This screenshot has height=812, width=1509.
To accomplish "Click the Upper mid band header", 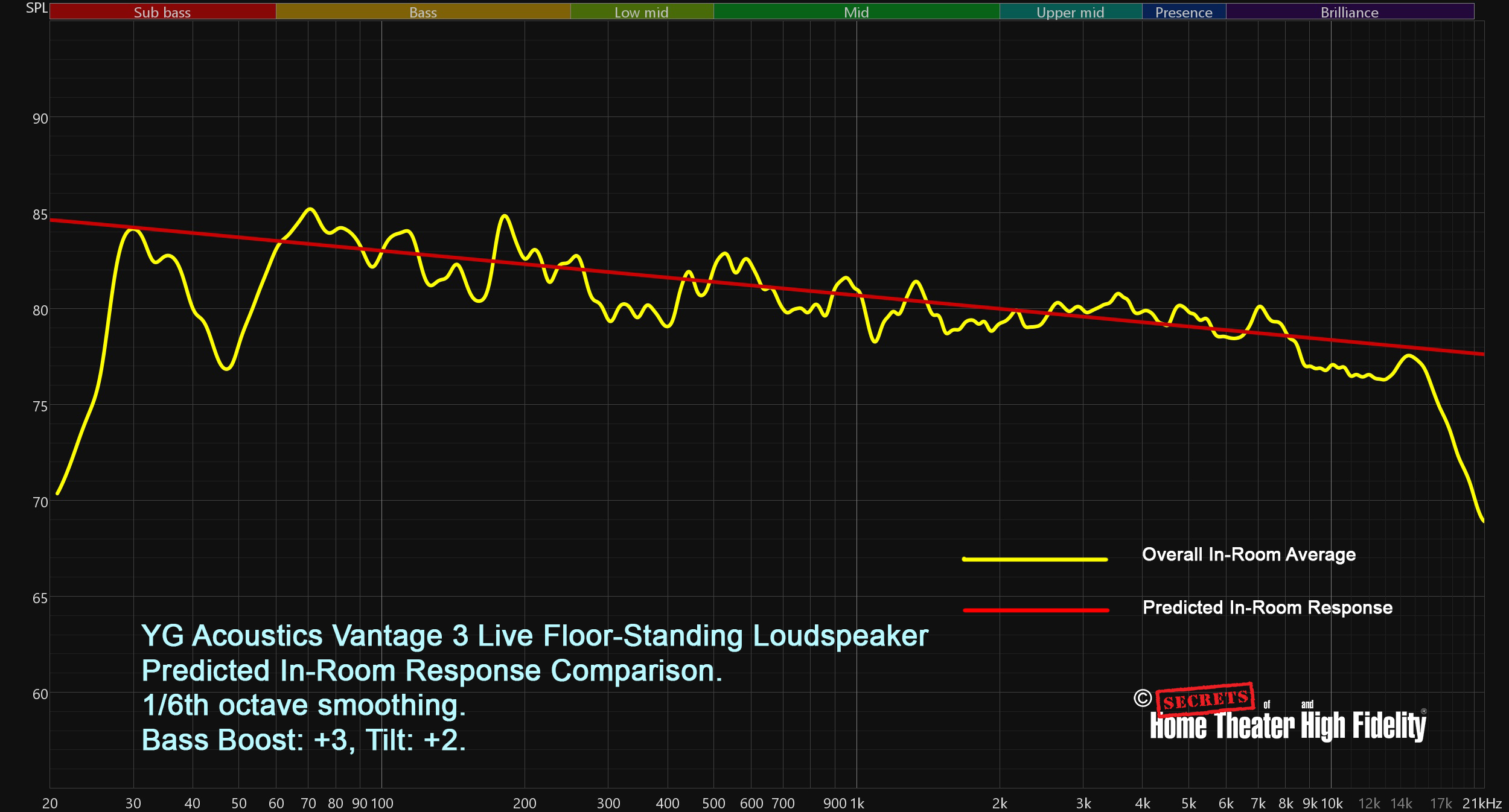I will [x=1070, y=12].
